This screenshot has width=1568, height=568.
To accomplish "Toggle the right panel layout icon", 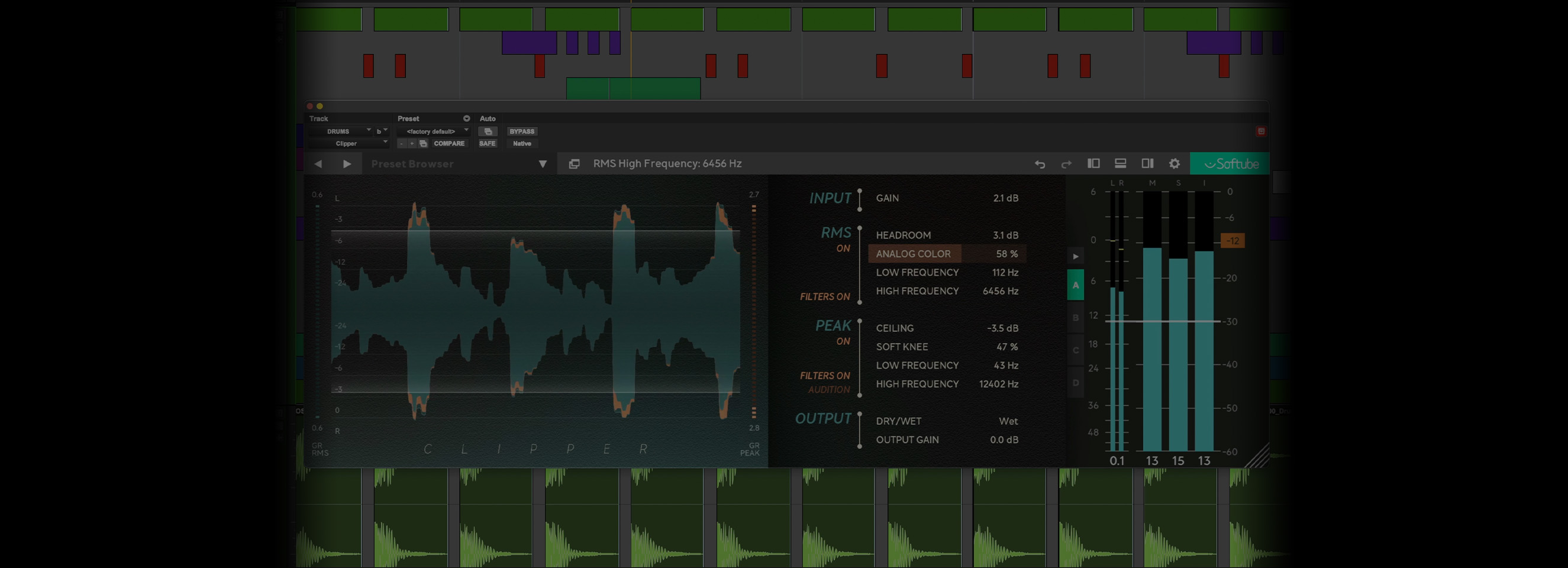I will tap(1147, 163).
